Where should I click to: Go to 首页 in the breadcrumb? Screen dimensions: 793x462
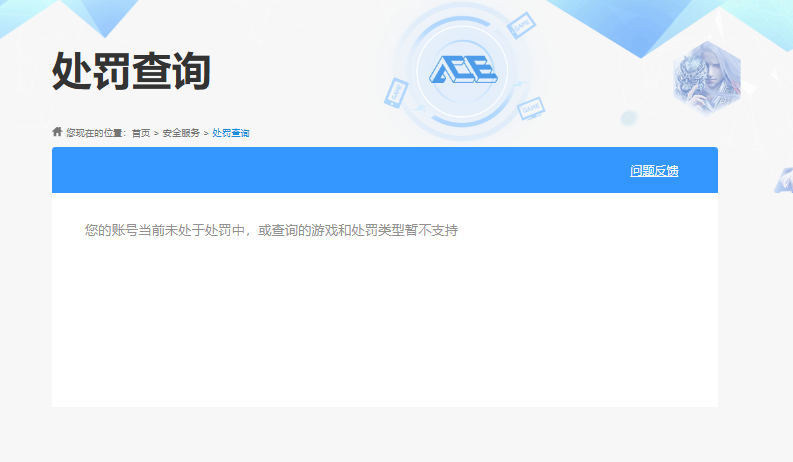[x=141, y=133]
